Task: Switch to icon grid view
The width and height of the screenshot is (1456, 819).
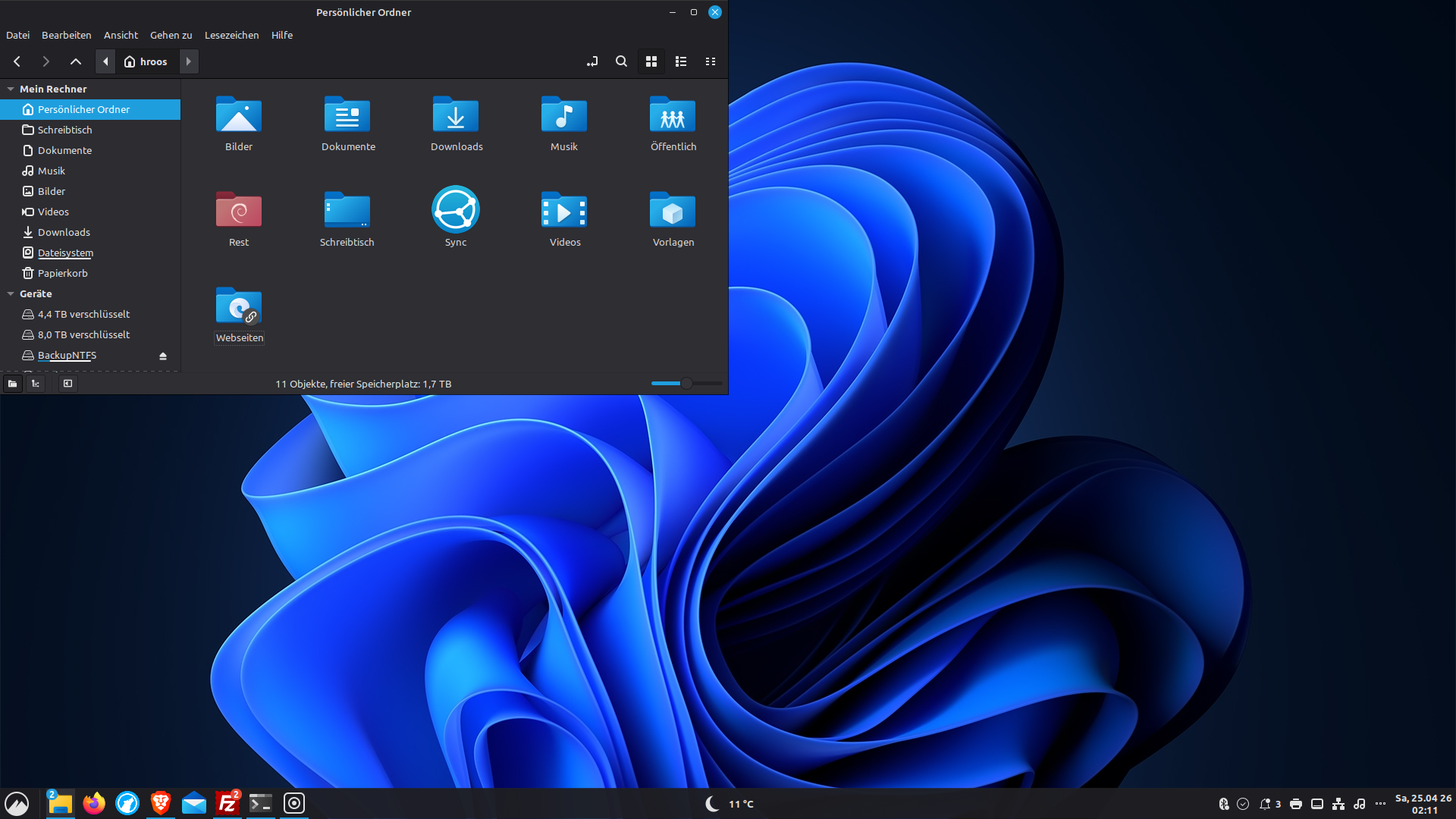Action: click(x=651, y=61)
